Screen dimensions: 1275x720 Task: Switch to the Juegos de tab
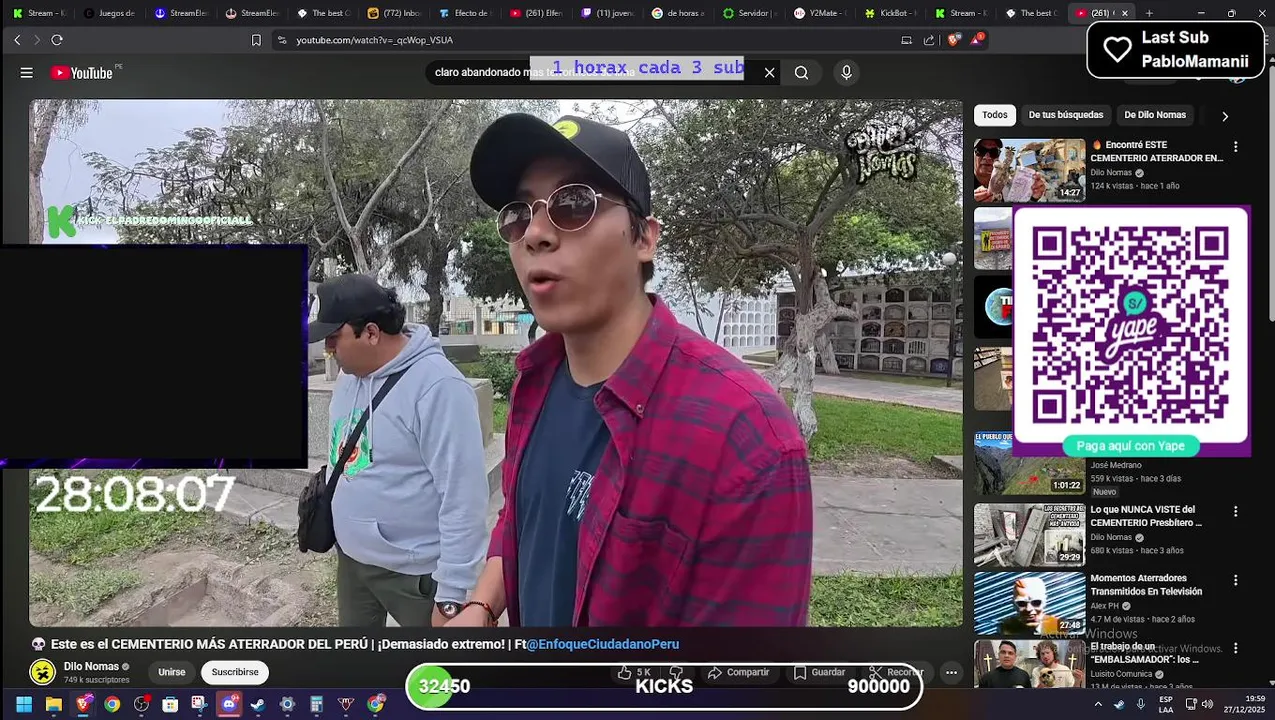tap(109, 13)
